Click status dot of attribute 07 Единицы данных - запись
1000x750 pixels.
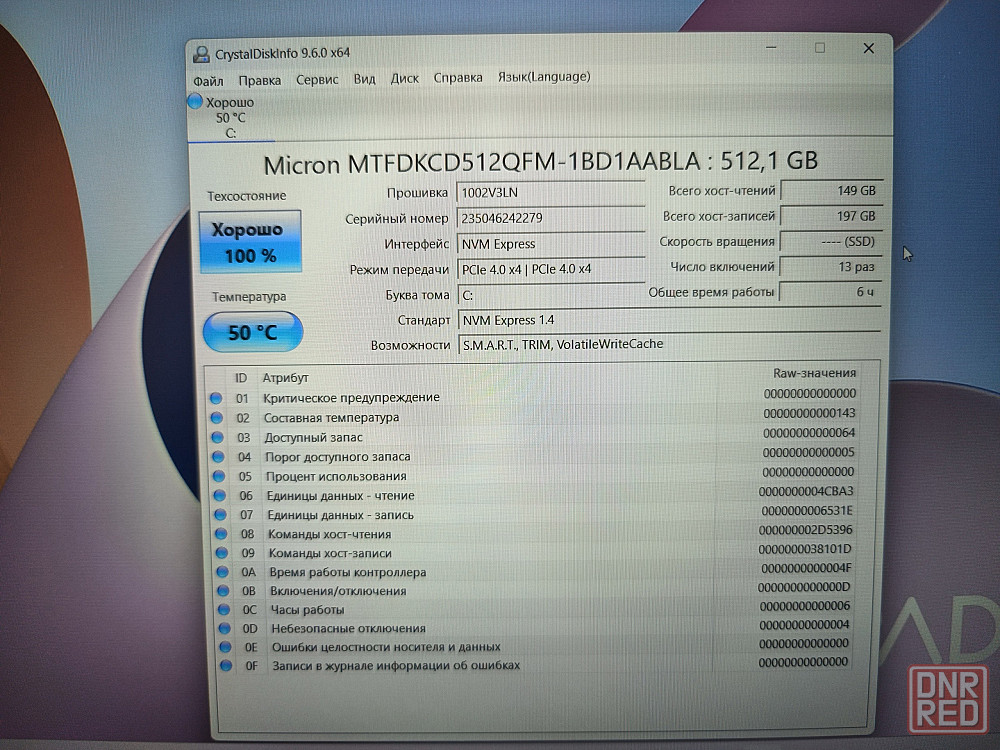(x=220, y=514)
